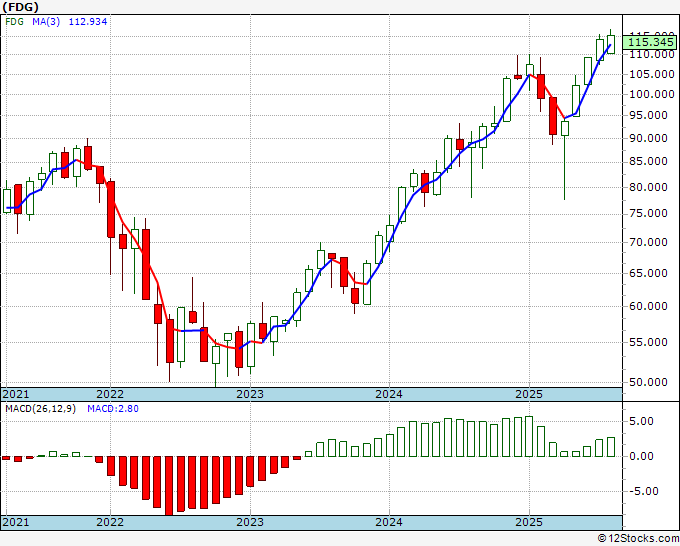Open the 12Stocks.com copyright link
Image resolution: width=680 pixels, height=546 pixels.
638,539
